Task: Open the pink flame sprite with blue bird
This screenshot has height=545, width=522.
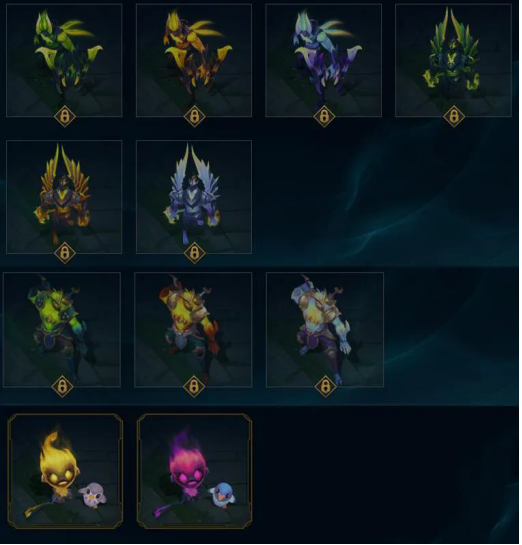Action: 195,471
